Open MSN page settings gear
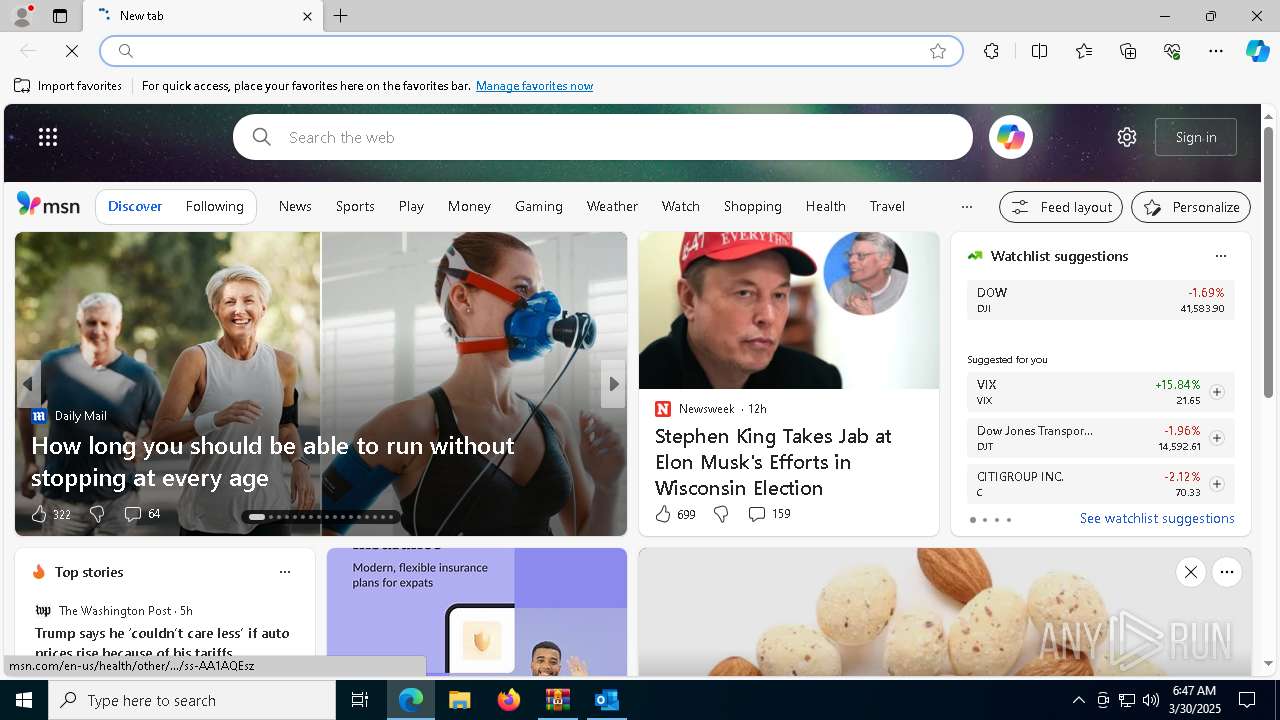 click(1127, 137)
